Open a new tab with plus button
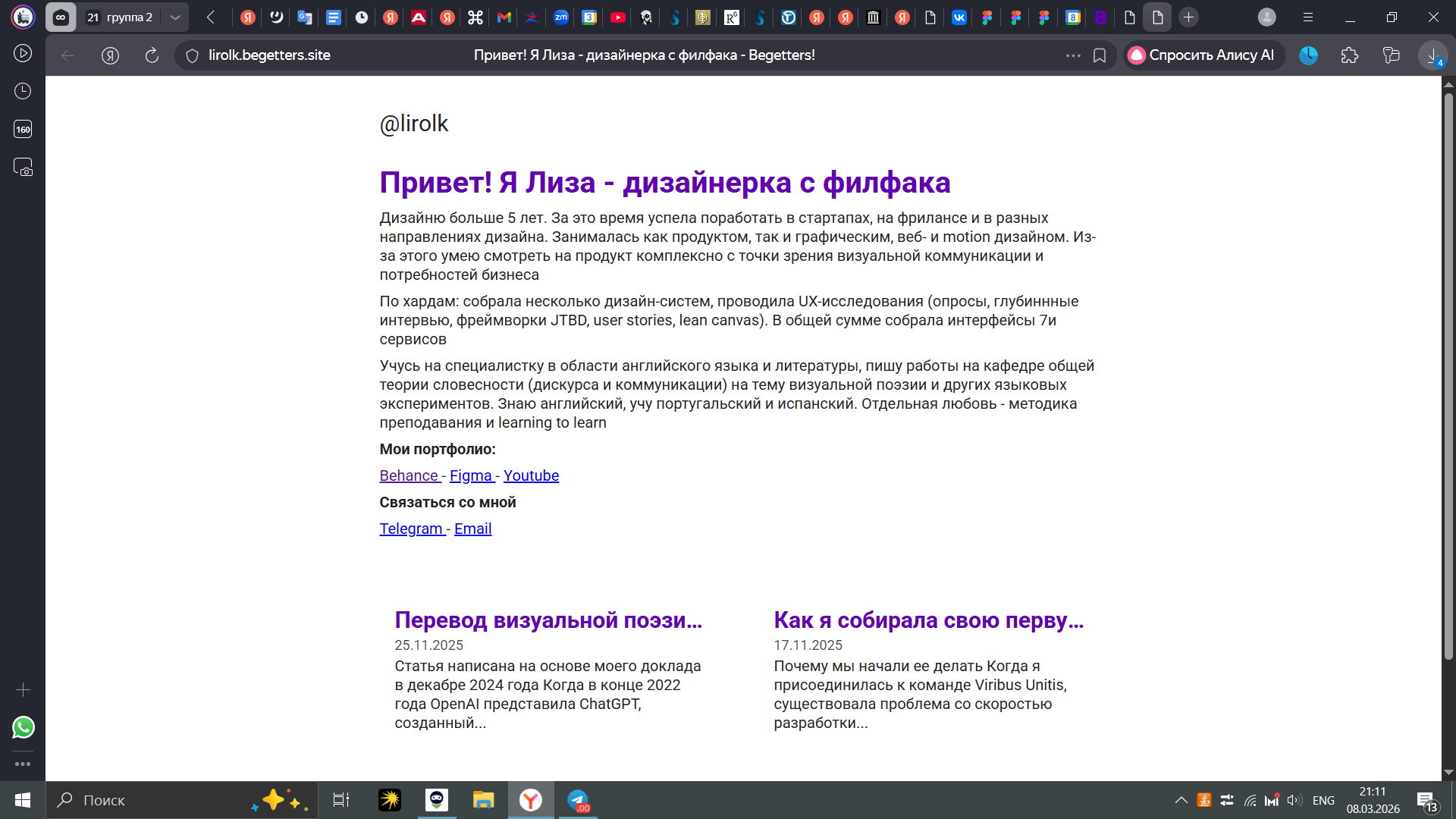The height and width of the screenshot is (819, 1456). (1188, 17)
